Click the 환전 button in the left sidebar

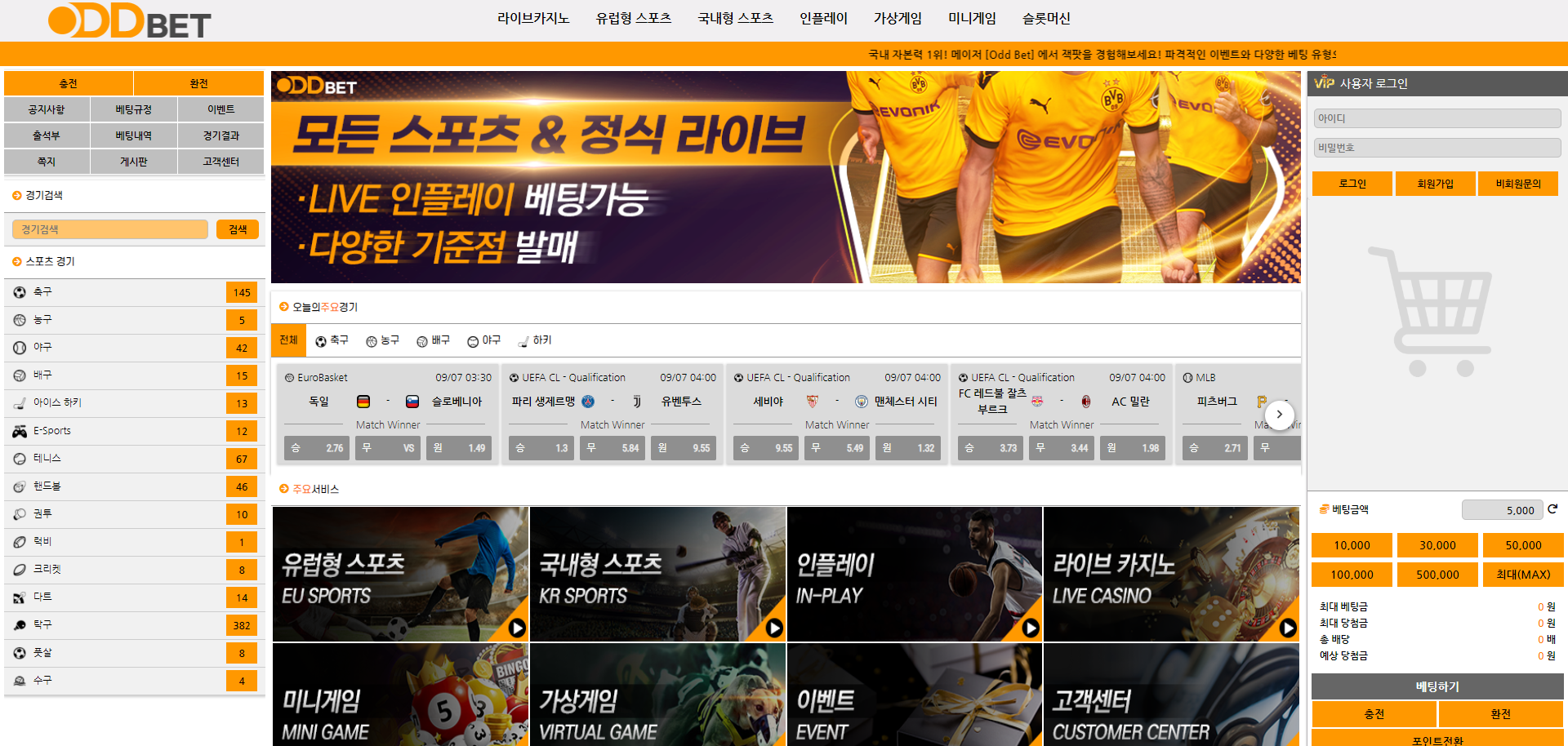click(198, 83)
